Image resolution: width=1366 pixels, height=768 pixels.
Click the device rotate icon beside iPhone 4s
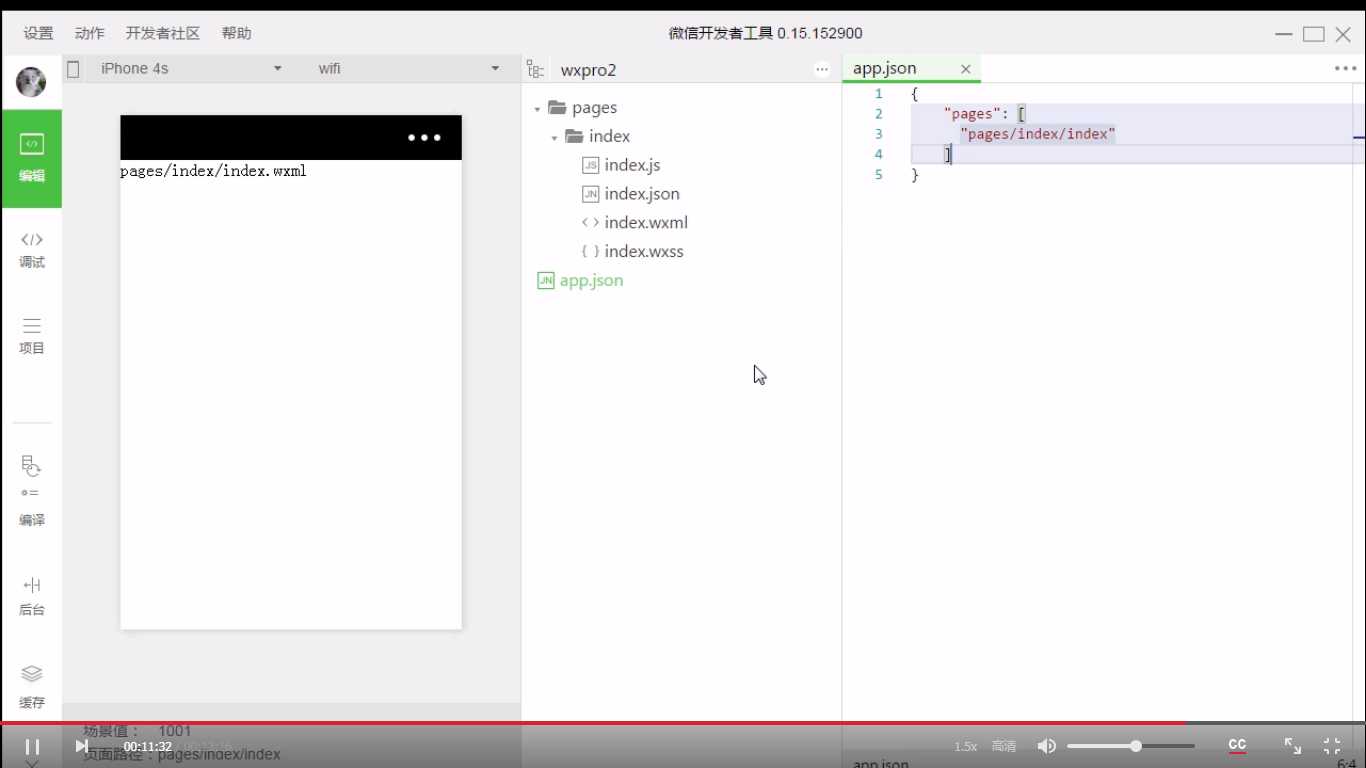click(73, 69)
